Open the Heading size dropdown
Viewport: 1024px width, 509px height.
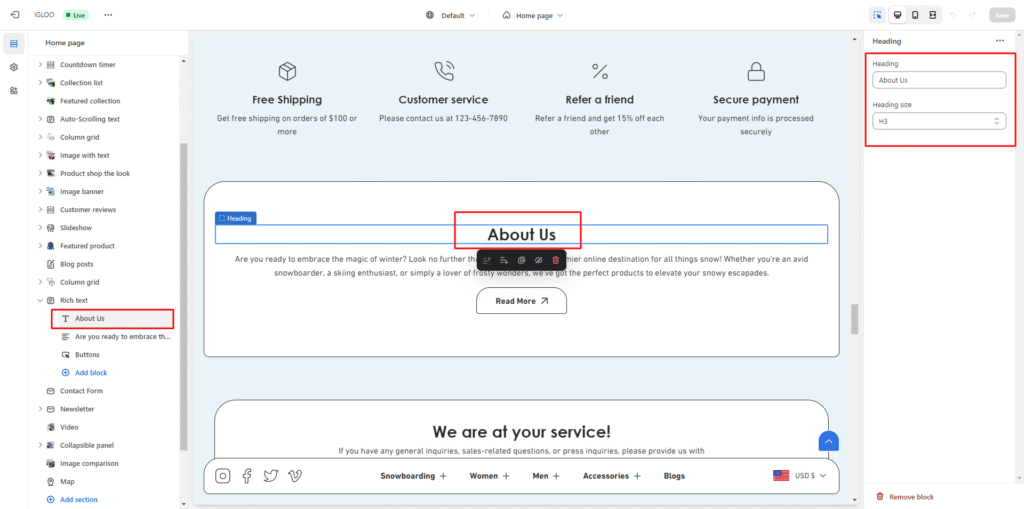[938, 121]
